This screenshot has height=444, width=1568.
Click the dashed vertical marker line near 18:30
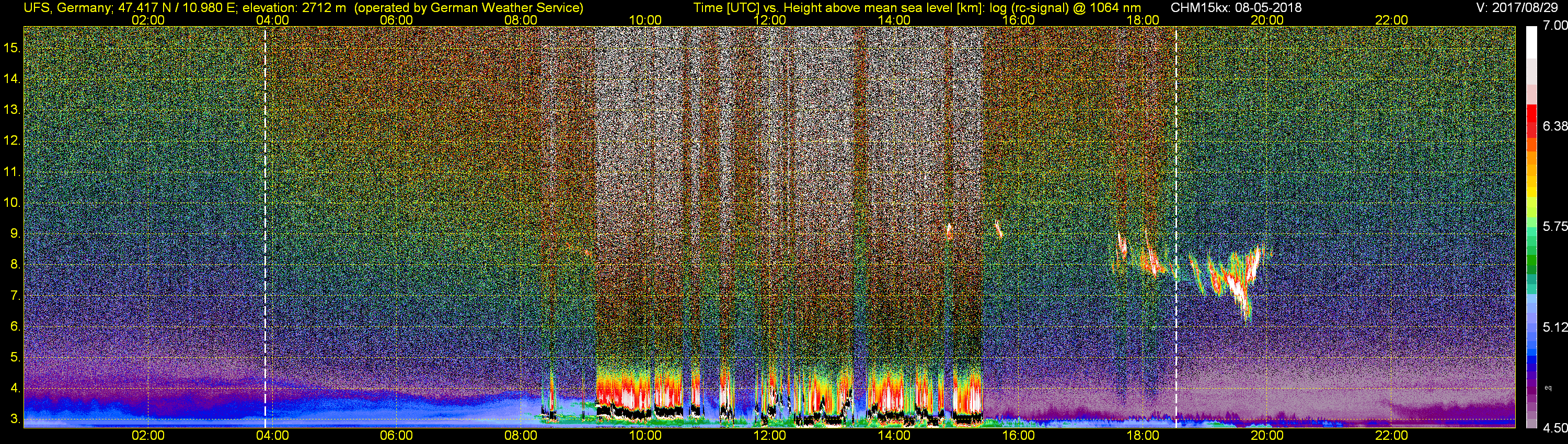pos(1176,227)
